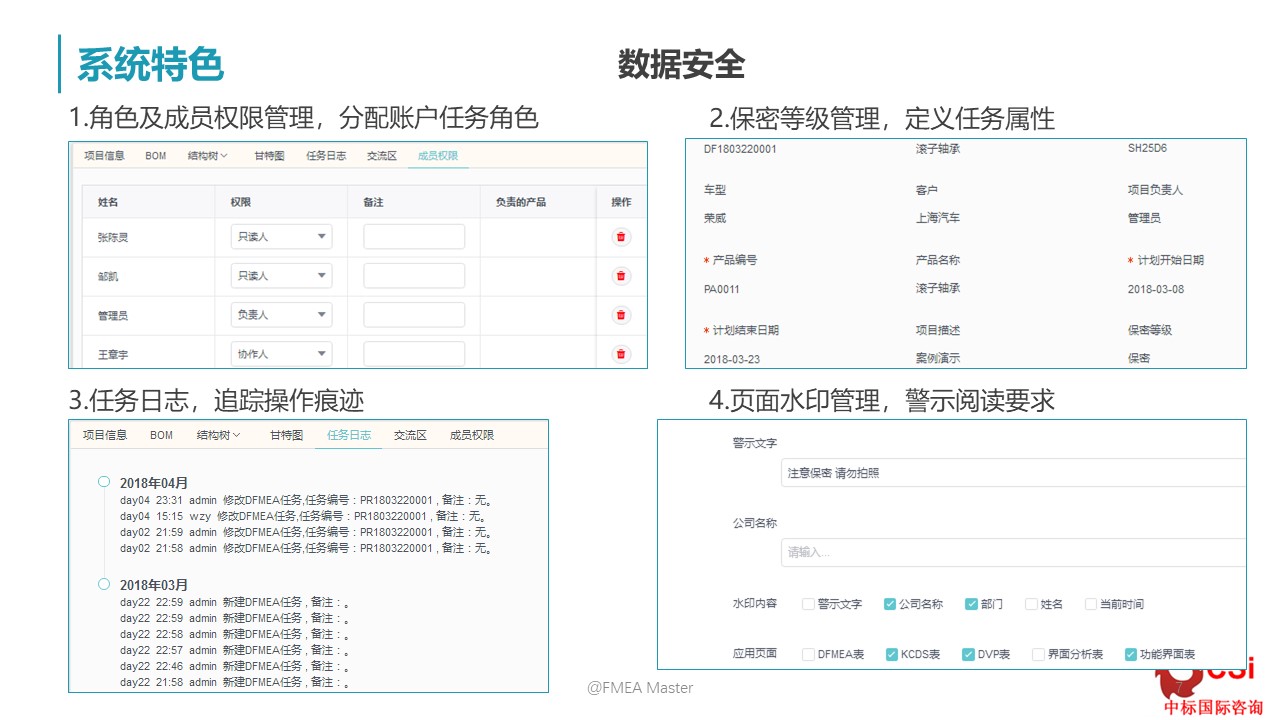
Task: Expand the 负责人 dropdown for 管理员
Action: 281,315
